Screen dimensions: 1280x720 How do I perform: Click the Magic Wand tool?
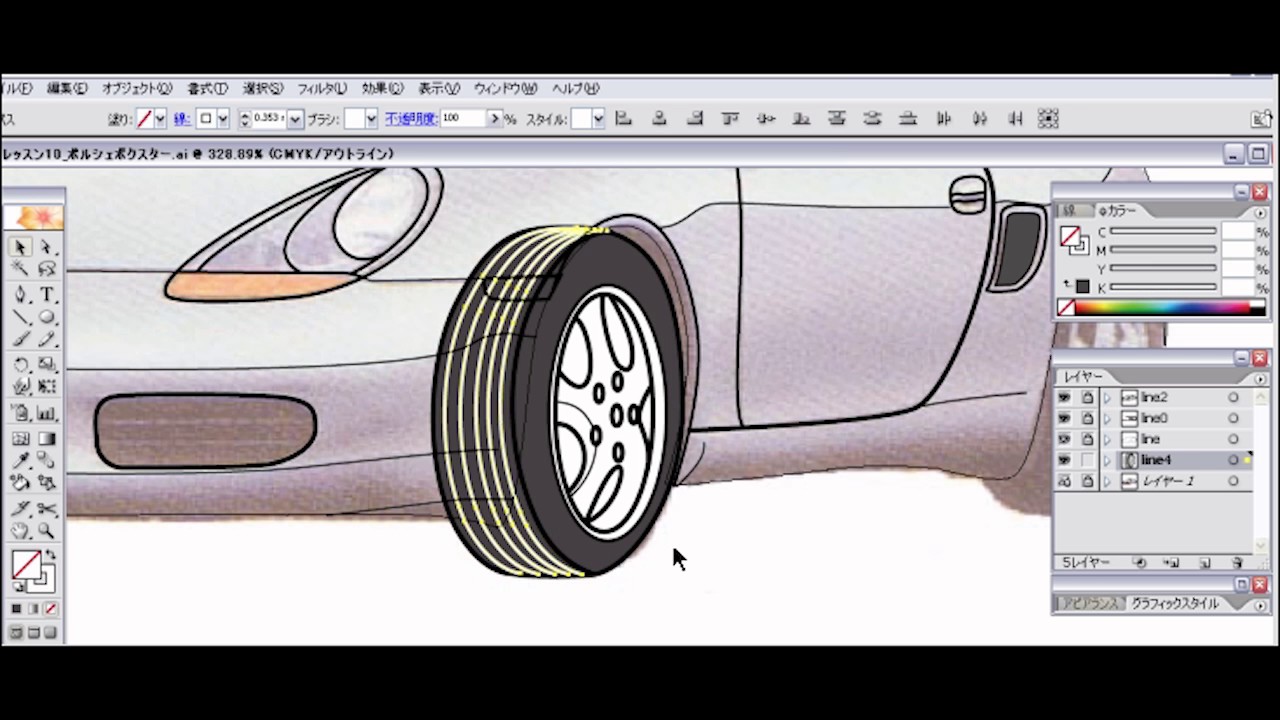point(21,269)
